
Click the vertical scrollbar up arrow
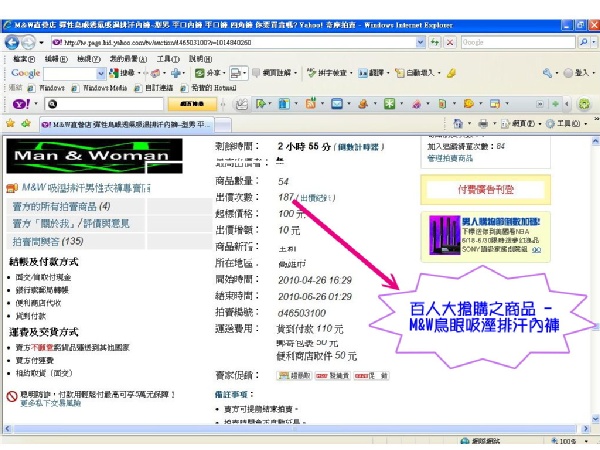click(595, 141)
